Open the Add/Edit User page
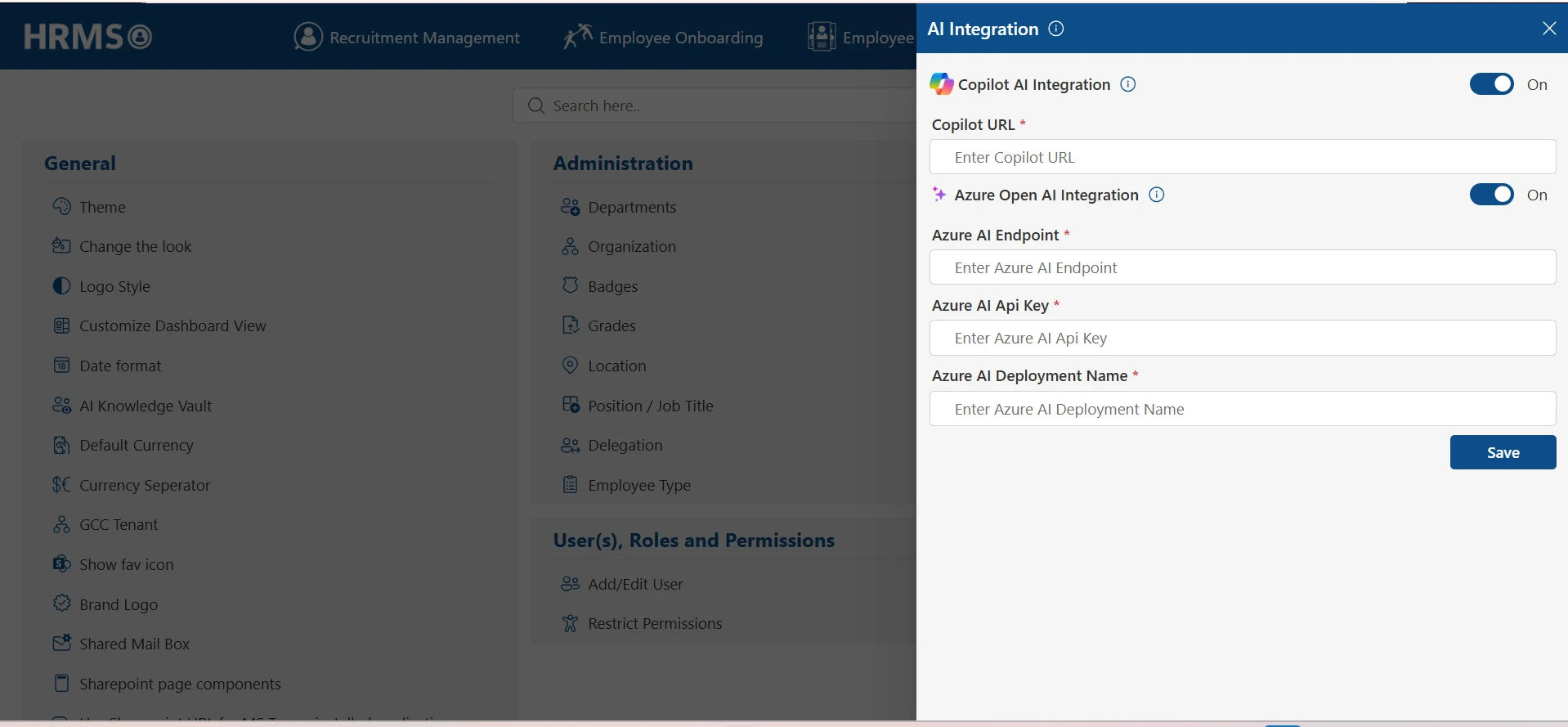Viewport: 1568px width, 727px height. coord(635,584)
